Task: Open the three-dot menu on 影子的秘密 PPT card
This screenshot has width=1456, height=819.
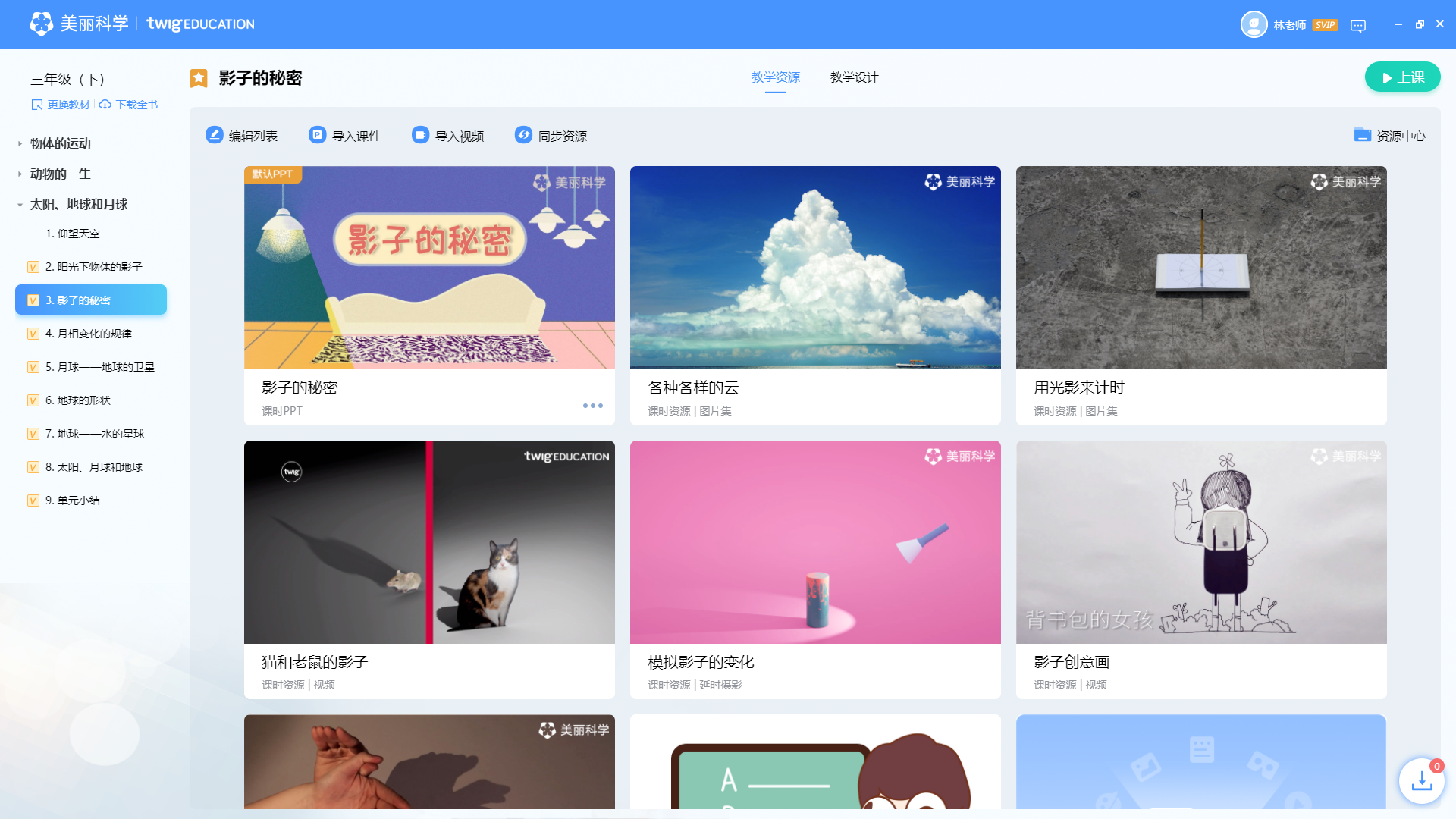Action: [x=593, y=406]
